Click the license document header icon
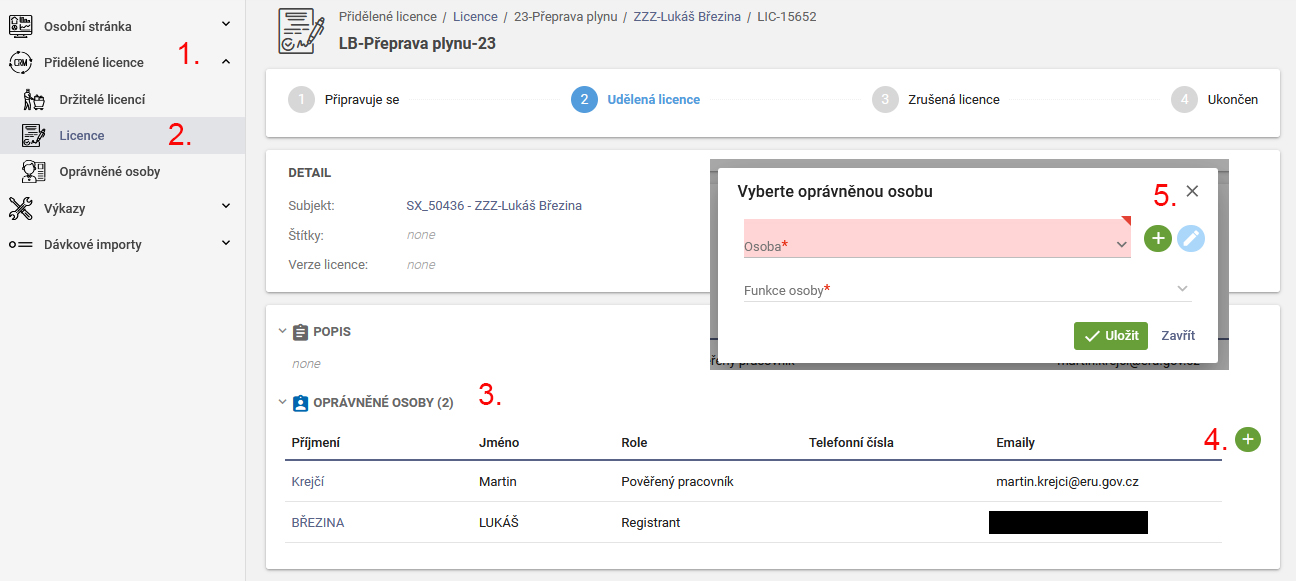This screenshot has width=1296, height=581. 301,31
